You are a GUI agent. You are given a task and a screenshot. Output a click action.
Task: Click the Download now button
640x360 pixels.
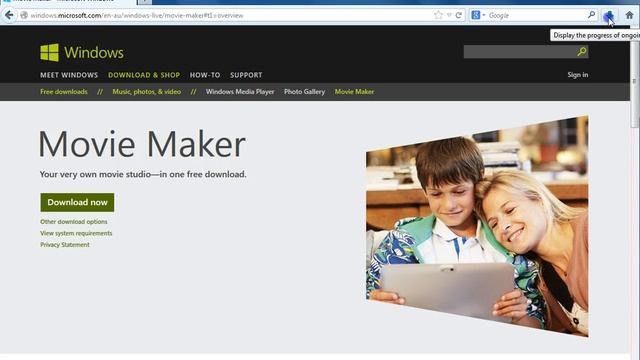click(x=77, y=202)
